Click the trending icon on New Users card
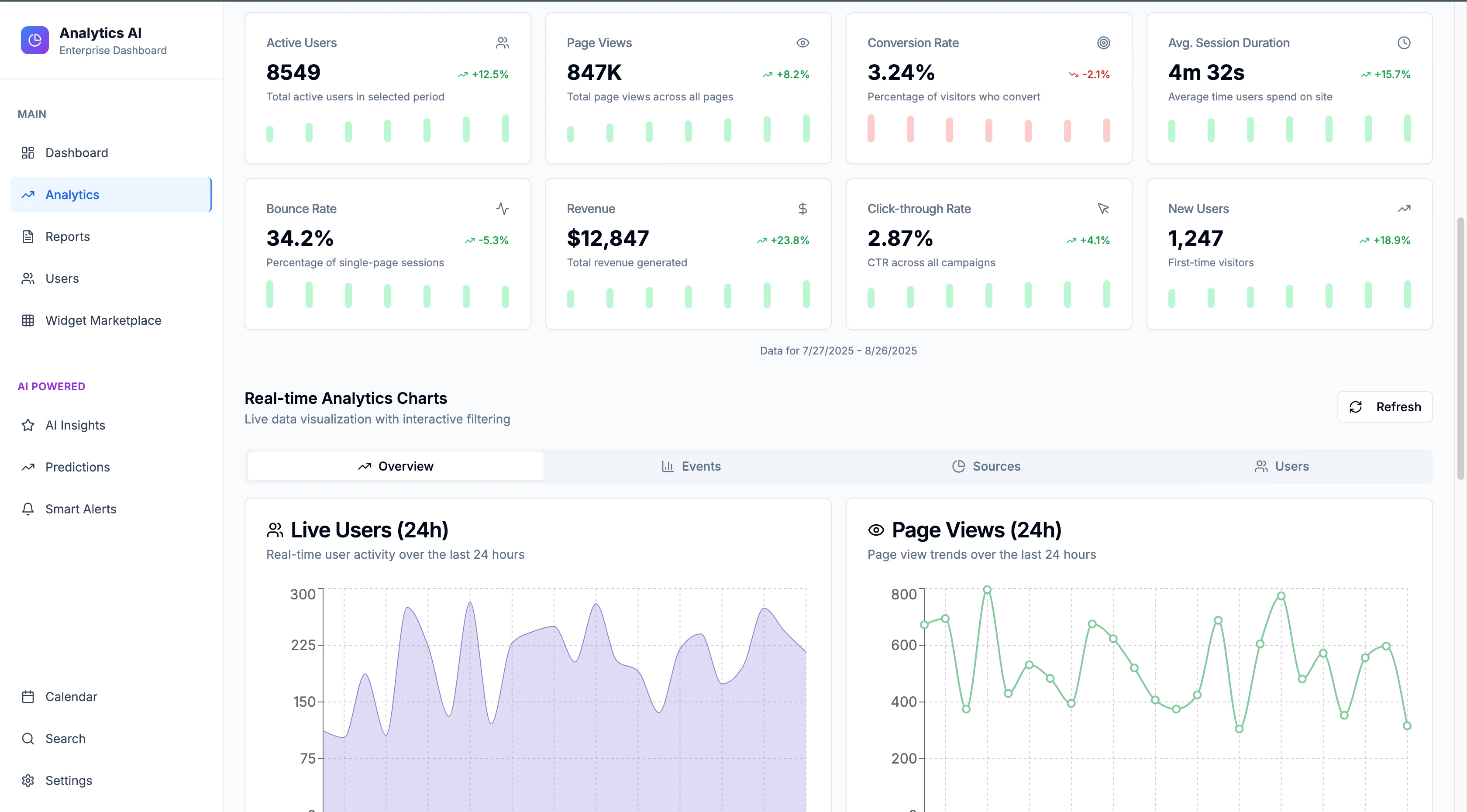 click(1404, 208)
